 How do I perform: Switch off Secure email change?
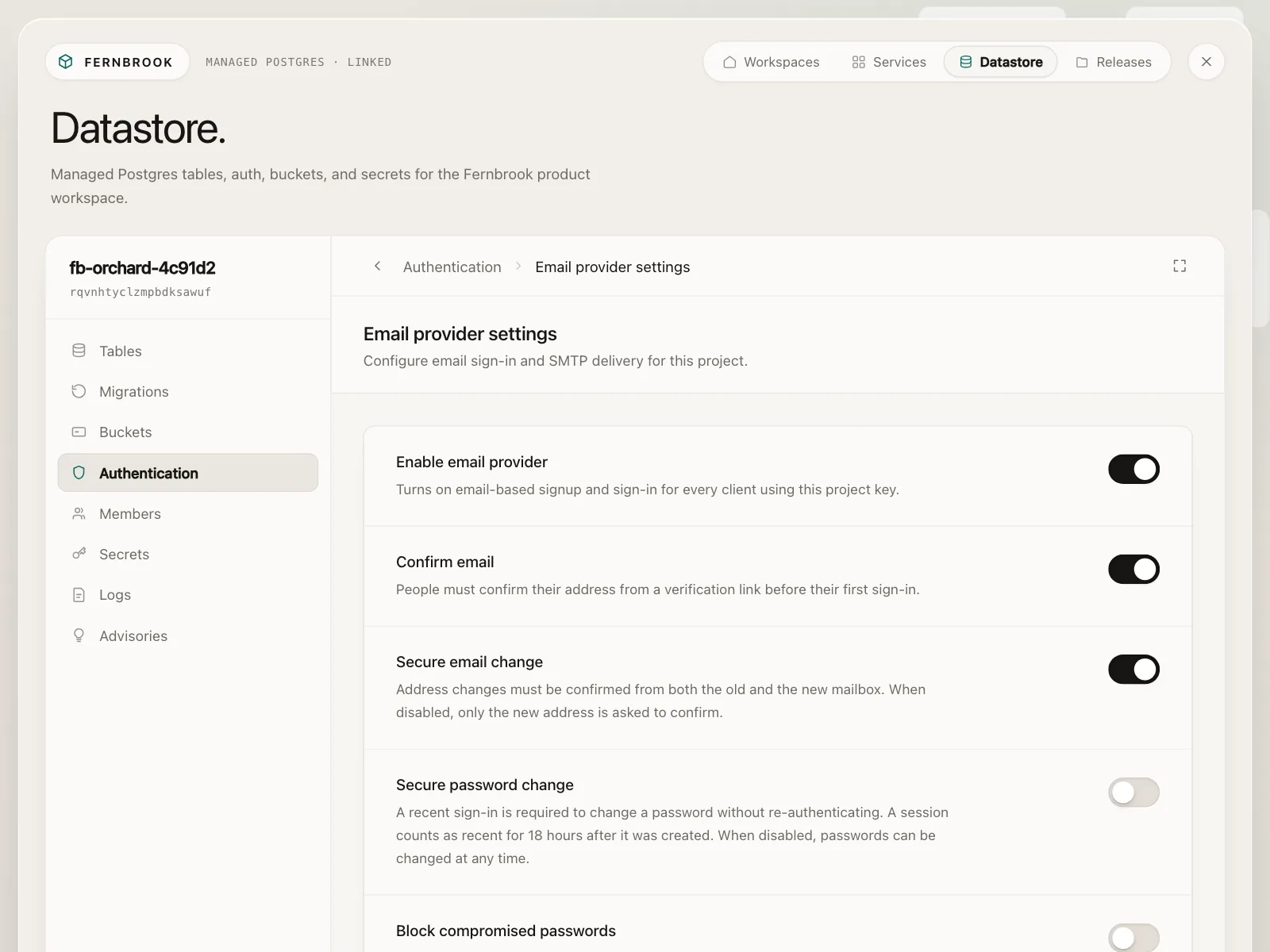pos(1133,669)
